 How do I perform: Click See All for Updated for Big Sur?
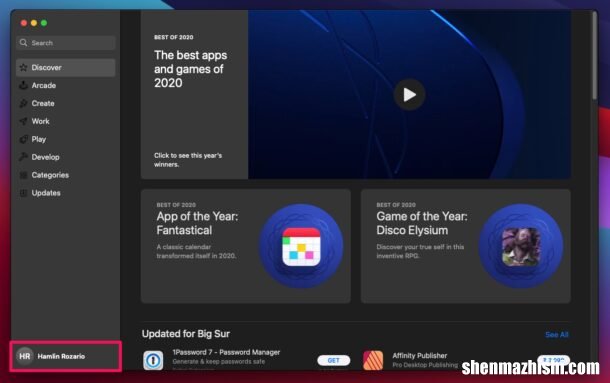tap(557, 335)
